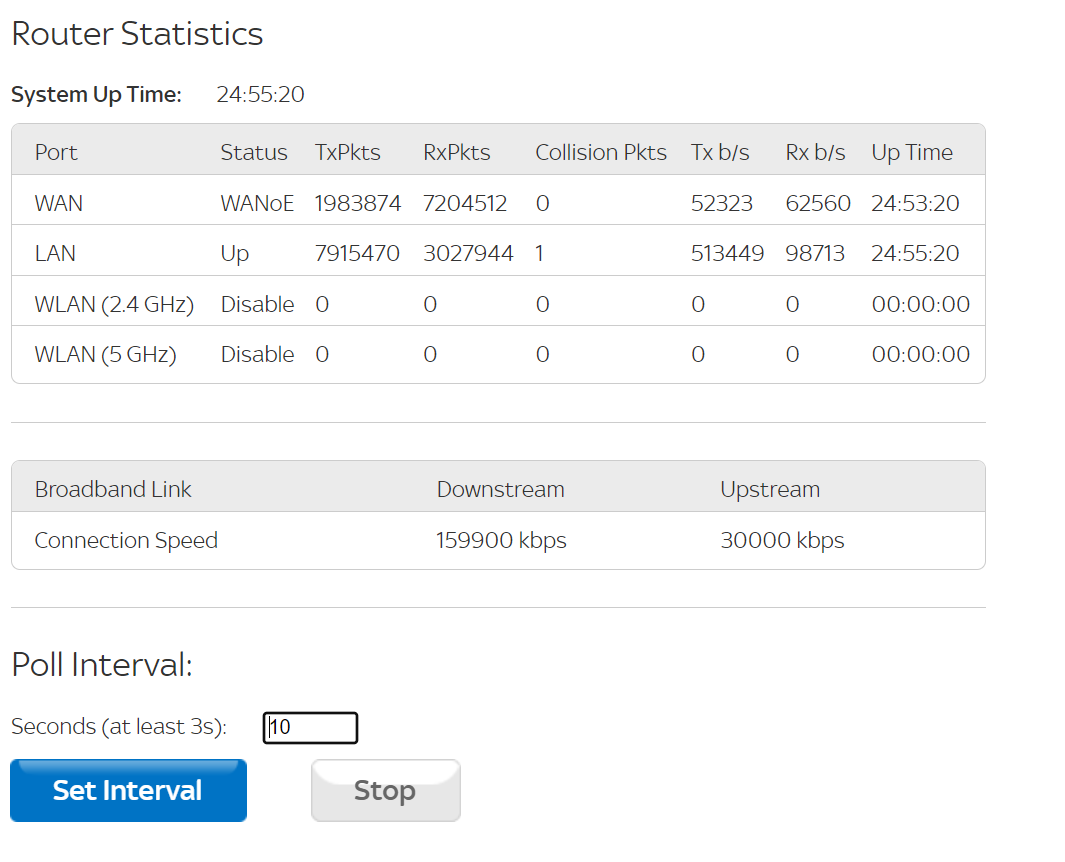Screen dimensions: 1065x862
Task: Select the Upstream connection speed value
Action: 782,539
